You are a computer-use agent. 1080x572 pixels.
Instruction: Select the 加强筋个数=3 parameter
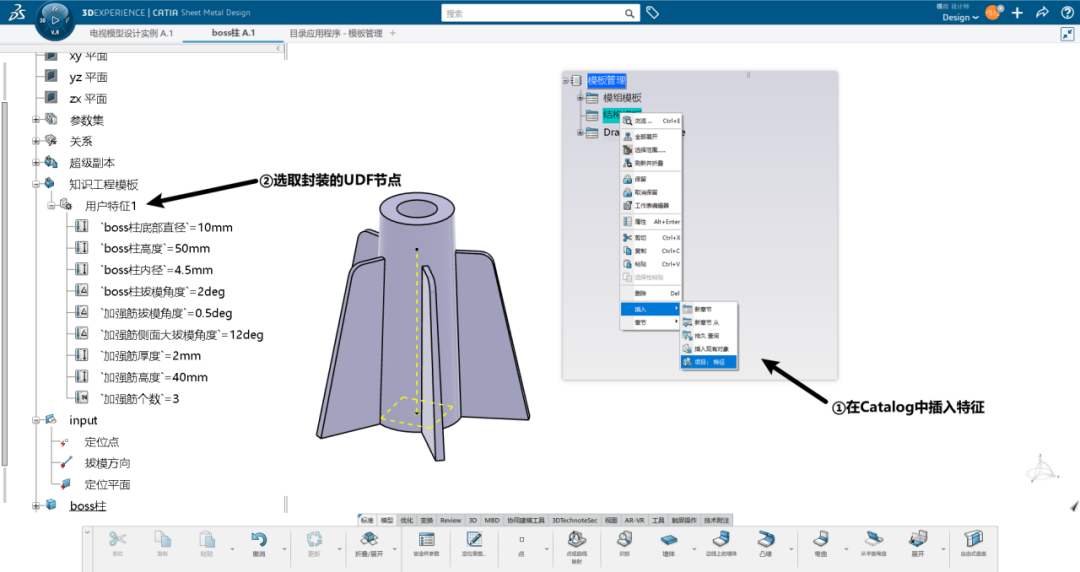pyautogui.click(x=139, y=399)
